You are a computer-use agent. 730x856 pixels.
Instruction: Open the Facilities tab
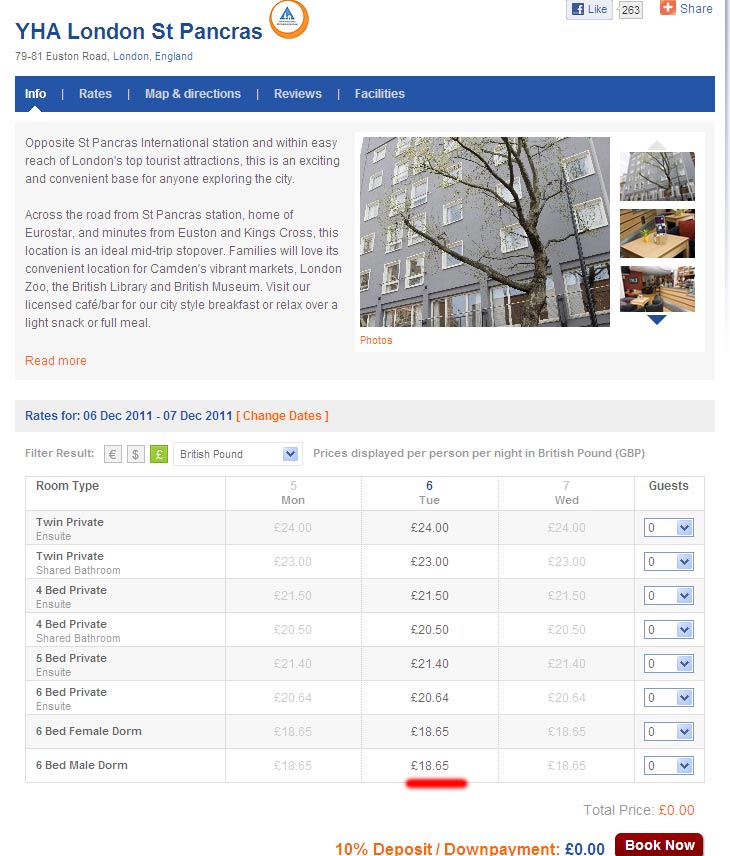(379, 94)
